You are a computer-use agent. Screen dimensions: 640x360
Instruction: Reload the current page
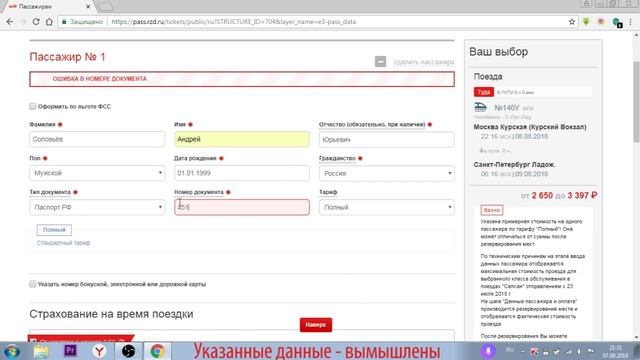(36, 22)
